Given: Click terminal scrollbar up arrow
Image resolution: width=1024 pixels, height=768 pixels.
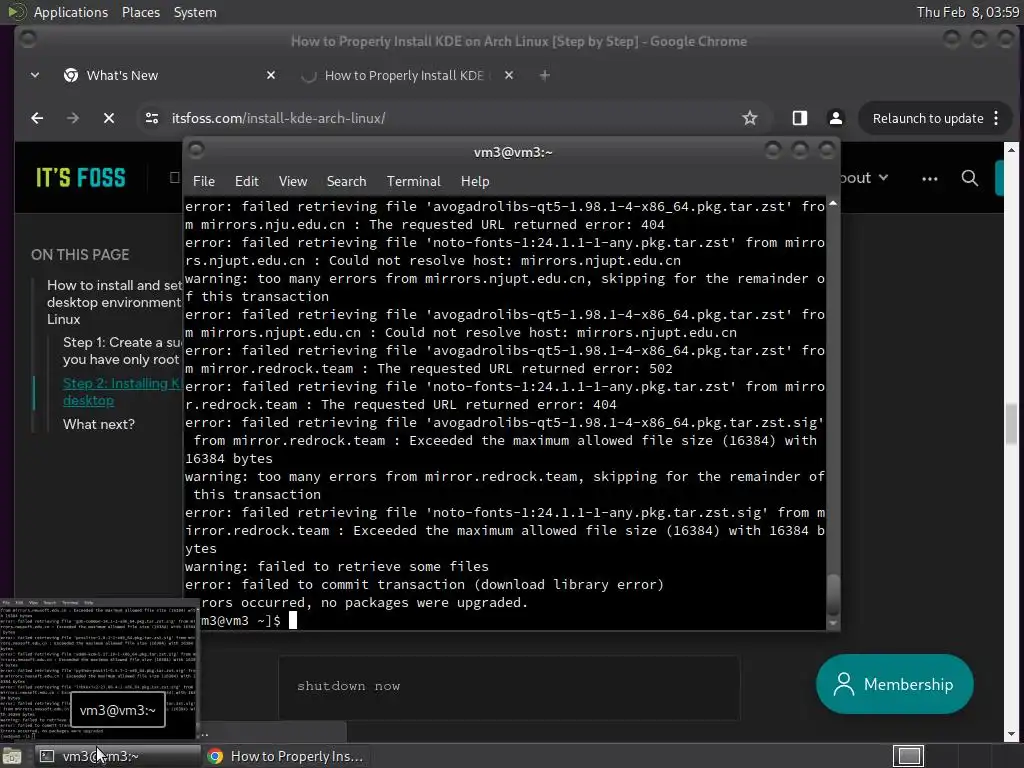Looking at the screenshot, I should coord(833,204).
